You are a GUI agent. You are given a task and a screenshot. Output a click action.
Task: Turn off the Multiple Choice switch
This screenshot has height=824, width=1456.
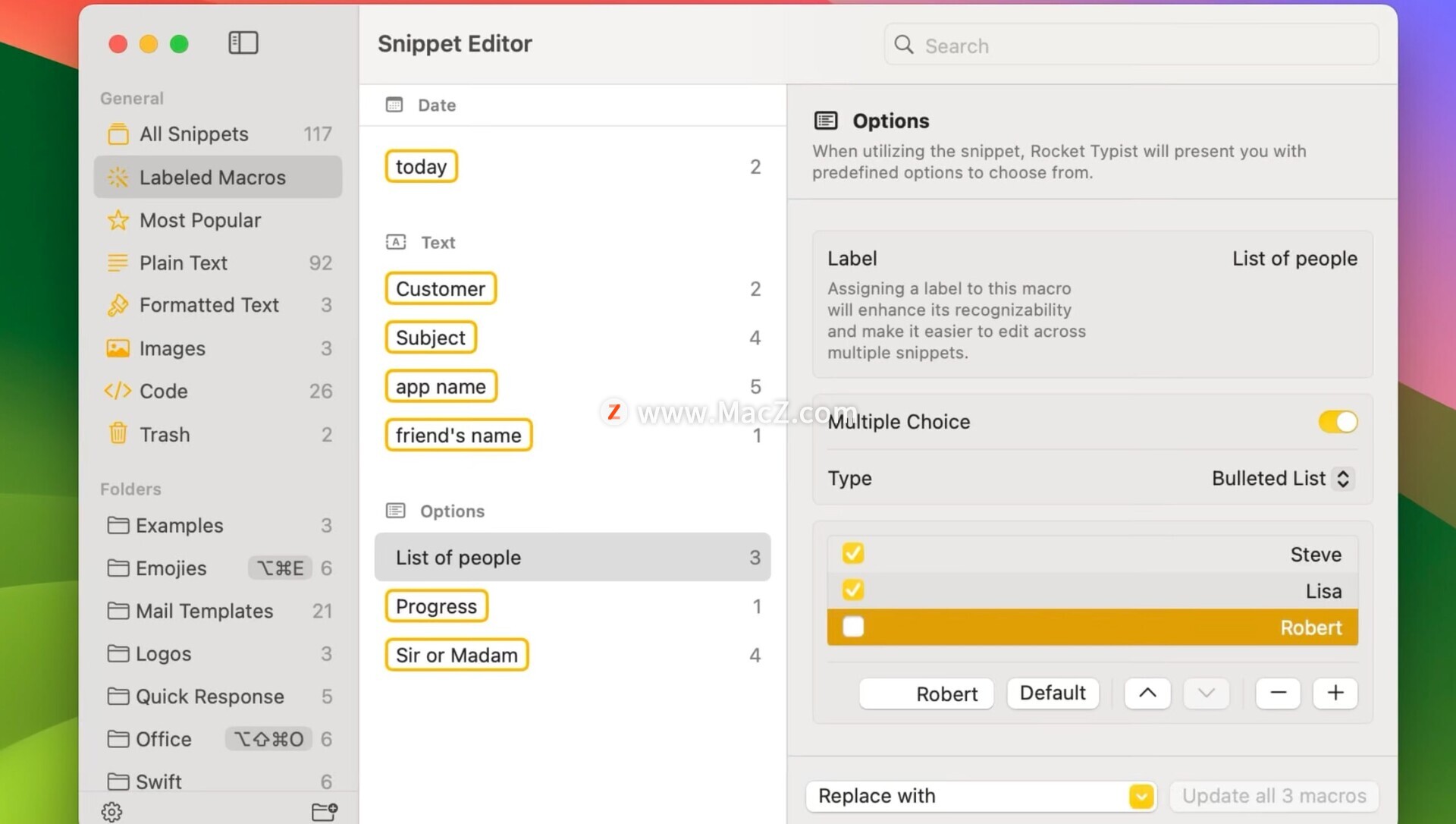[1338, 422]
